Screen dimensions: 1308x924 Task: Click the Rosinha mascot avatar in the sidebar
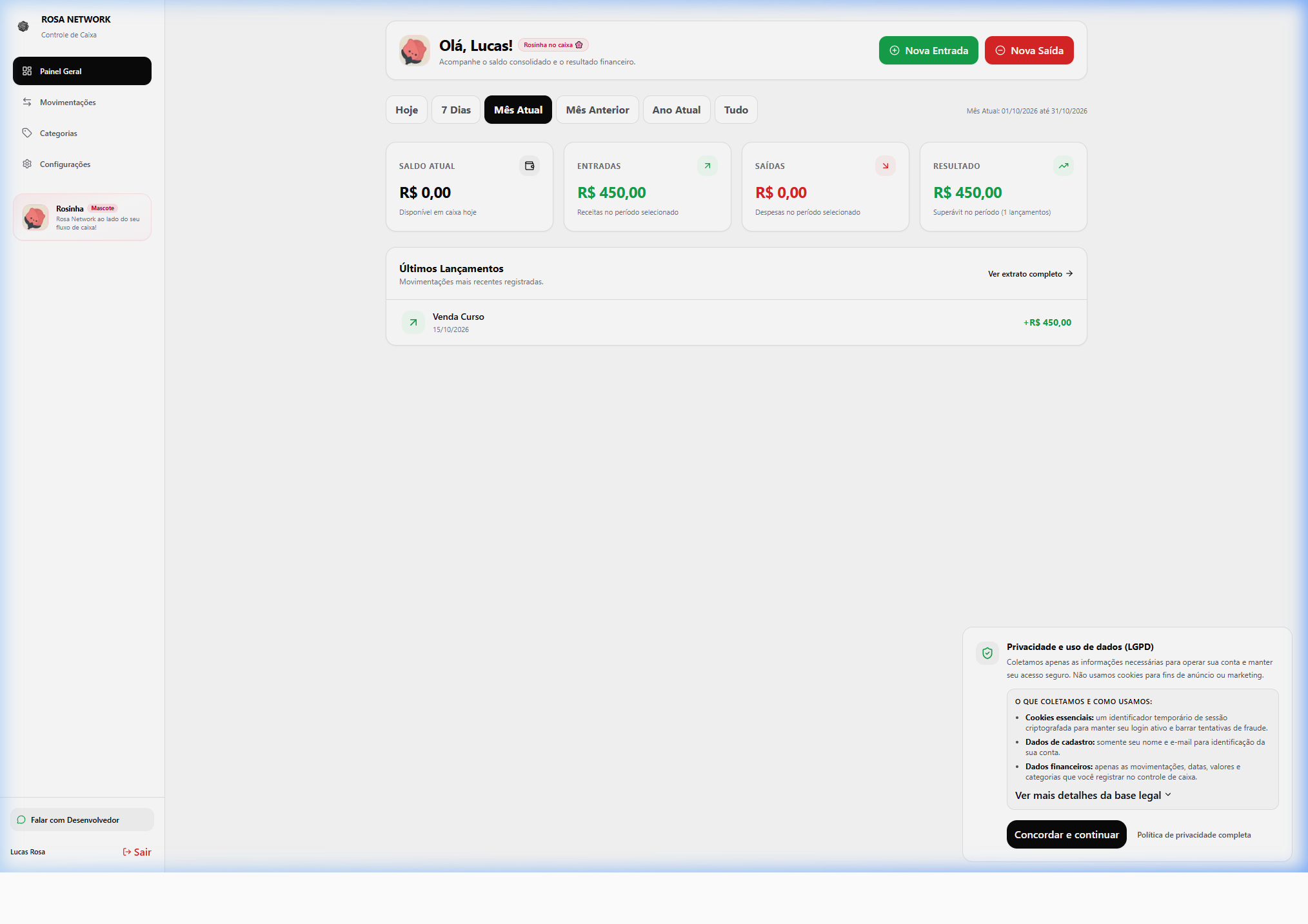(35, 217)
